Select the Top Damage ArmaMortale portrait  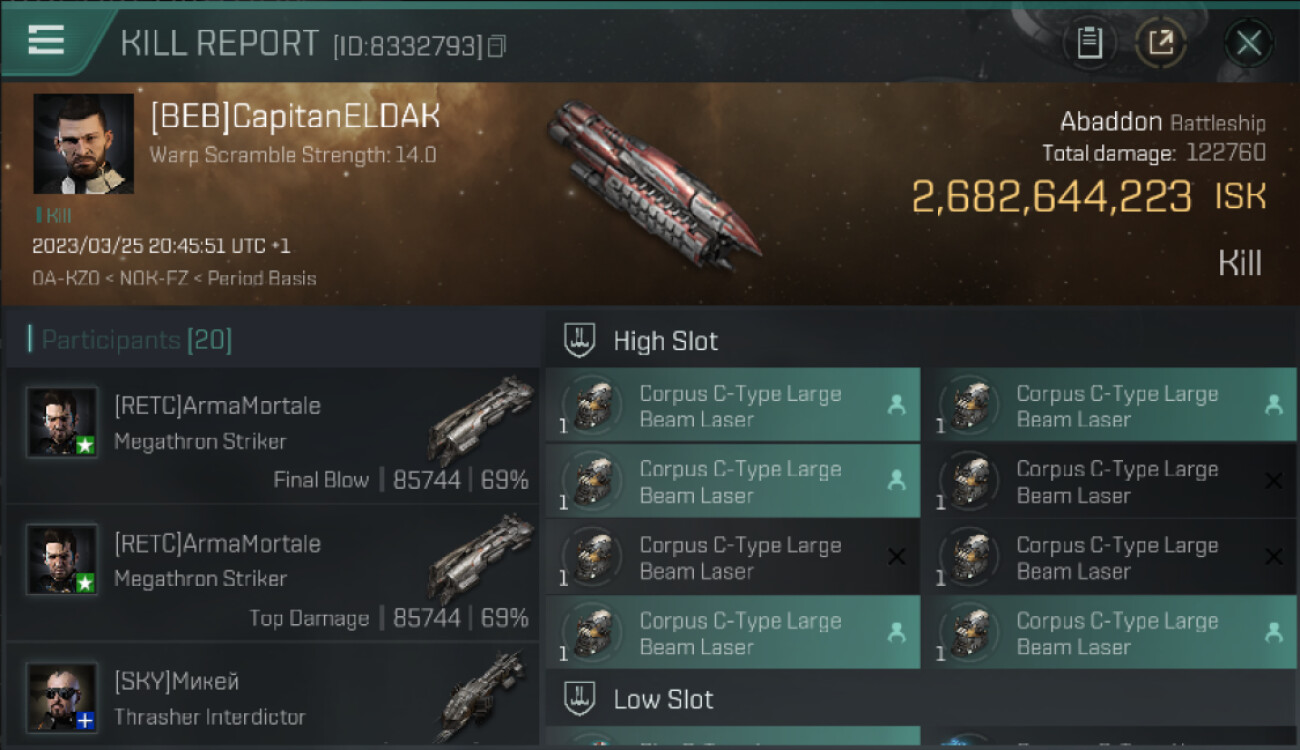62,560
